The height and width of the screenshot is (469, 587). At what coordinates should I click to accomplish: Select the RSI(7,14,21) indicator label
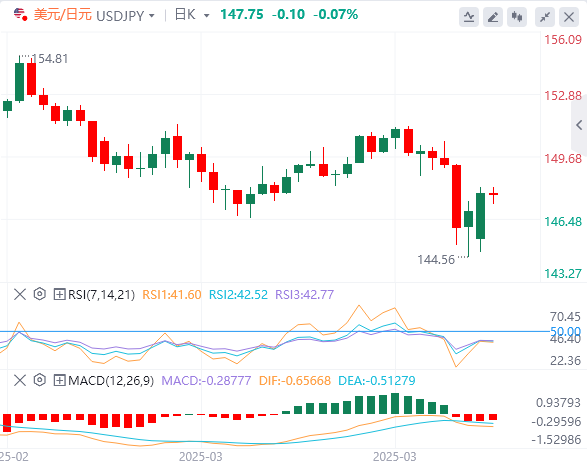click(x=101, y=295)
